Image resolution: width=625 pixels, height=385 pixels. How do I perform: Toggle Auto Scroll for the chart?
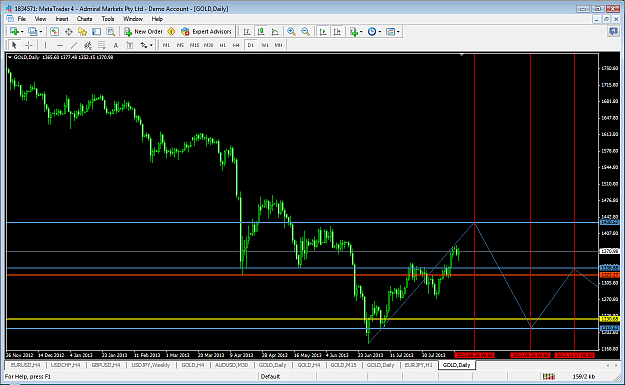point(323,31)
